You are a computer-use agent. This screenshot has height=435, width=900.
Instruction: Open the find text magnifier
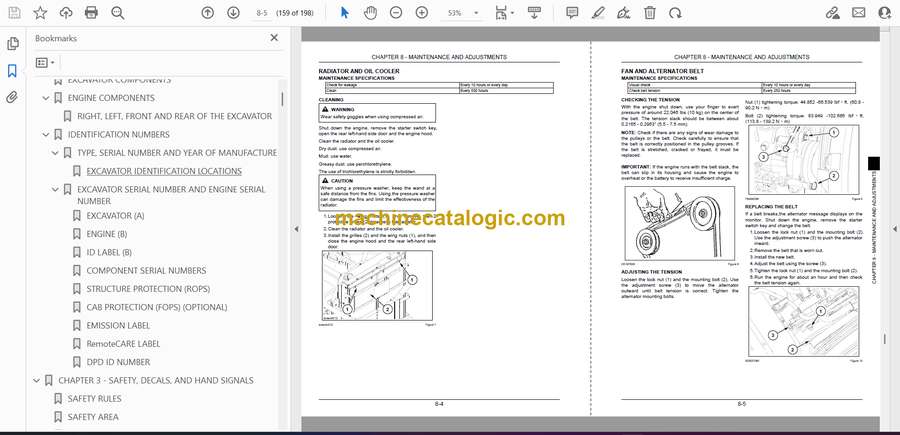(x=118, y=13)
